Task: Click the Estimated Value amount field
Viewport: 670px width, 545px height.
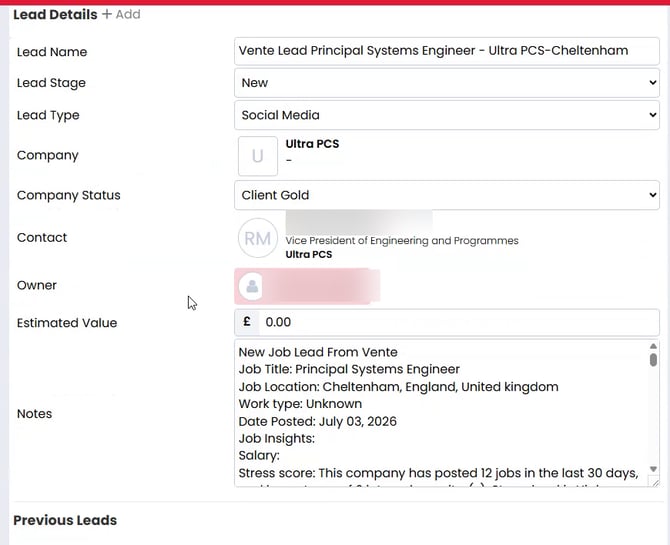Action: (x=459, y=322)
